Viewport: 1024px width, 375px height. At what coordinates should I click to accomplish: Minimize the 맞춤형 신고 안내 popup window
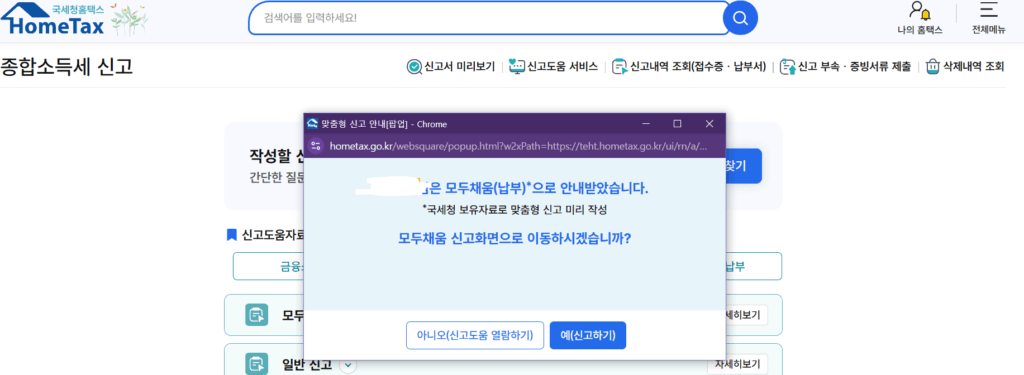[x=646, y=123]
